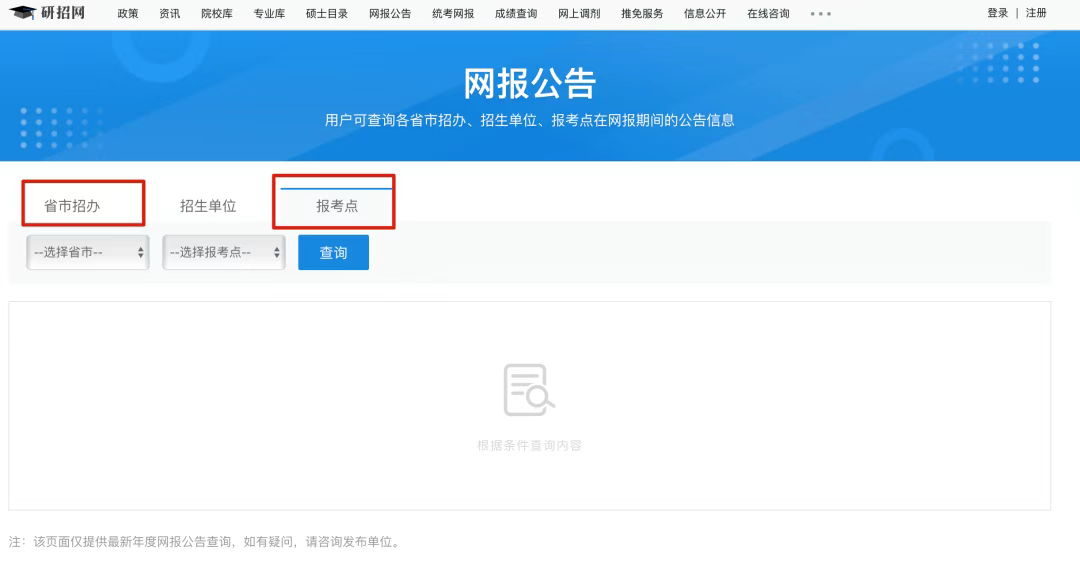
Task: Open 院校库 in the navigation bar
Action: click(217, 14)
